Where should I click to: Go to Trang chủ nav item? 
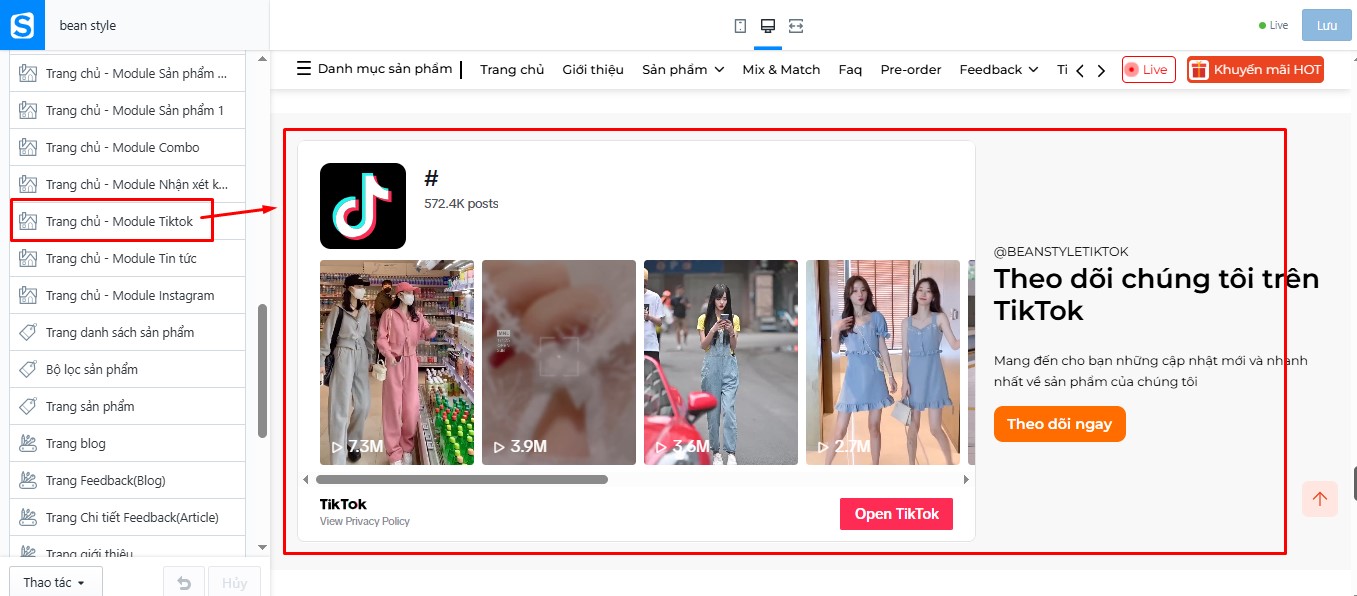click(512, 70)
